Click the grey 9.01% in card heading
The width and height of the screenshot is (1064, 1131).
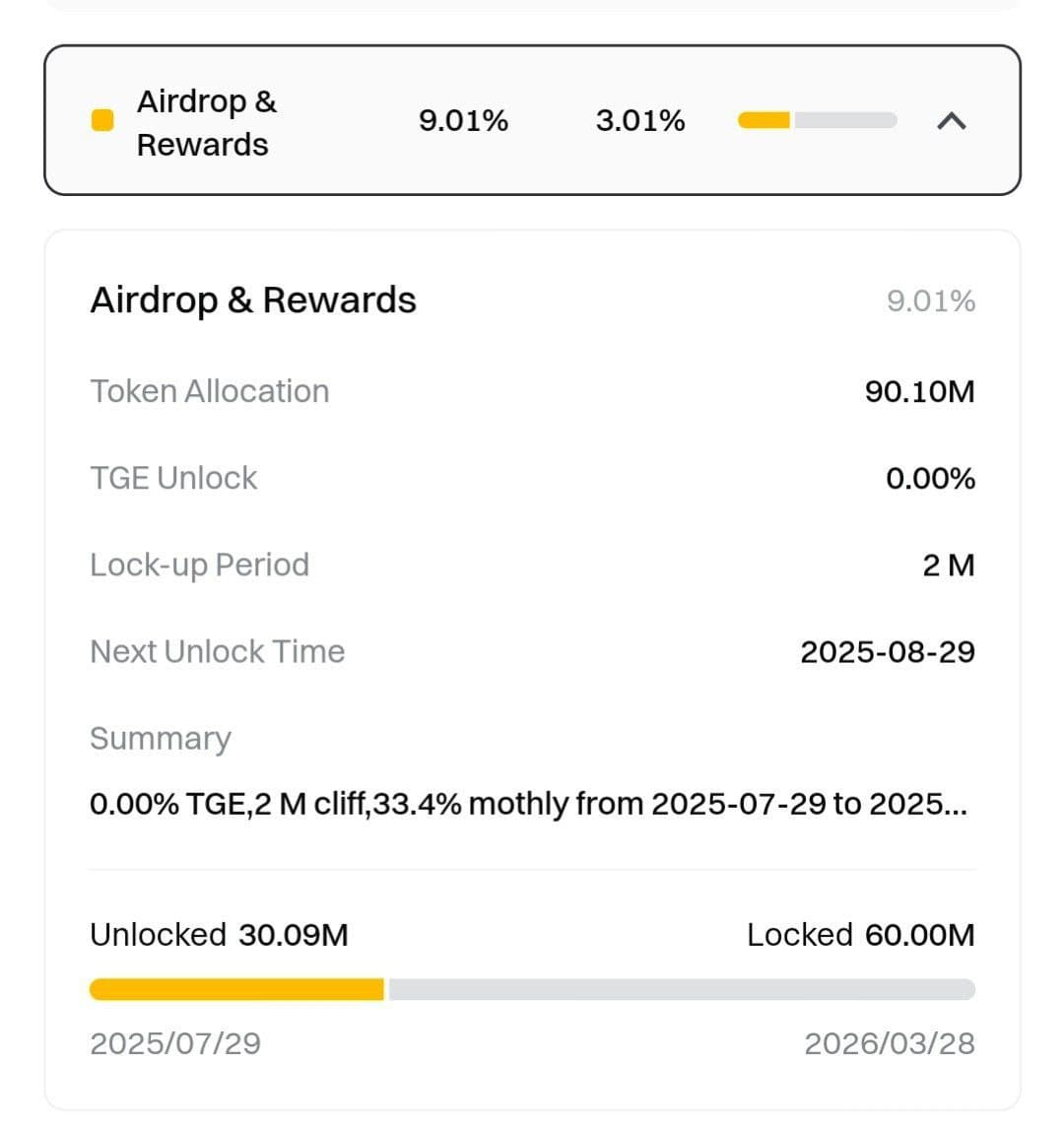click(930, 300)
